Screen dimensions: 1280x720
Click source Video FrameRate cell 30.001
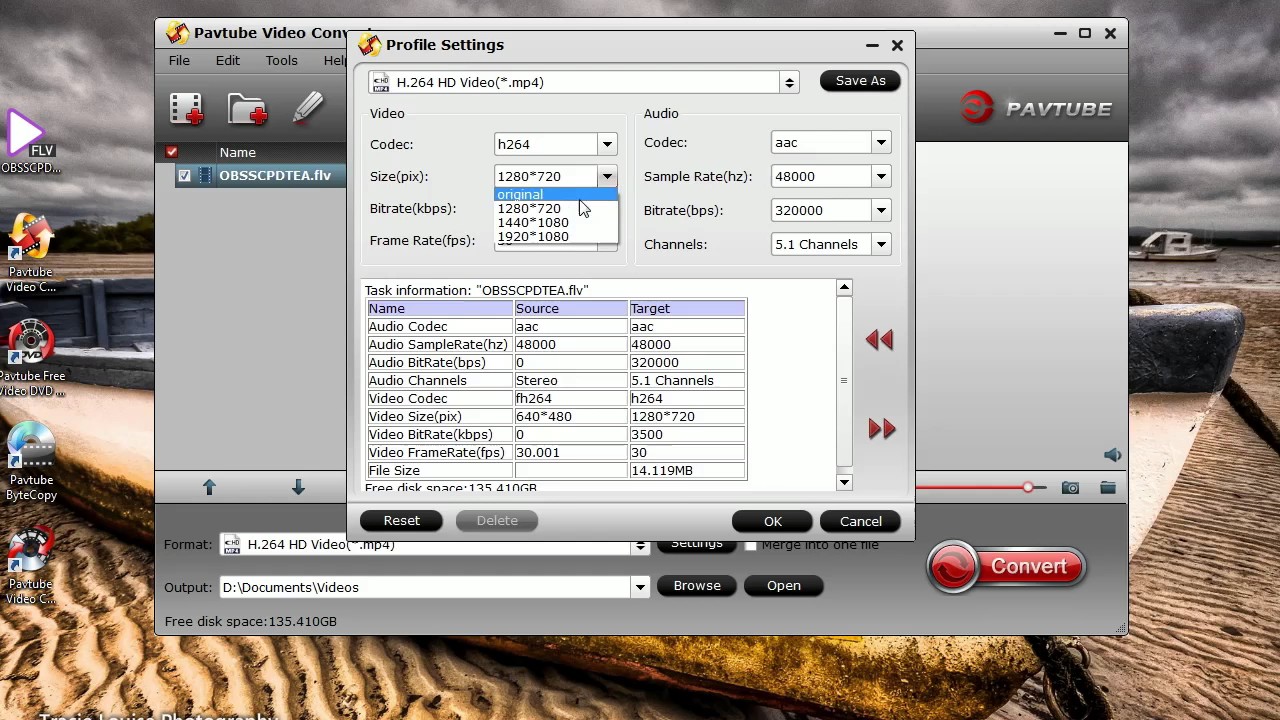click(x=571, y=453)
